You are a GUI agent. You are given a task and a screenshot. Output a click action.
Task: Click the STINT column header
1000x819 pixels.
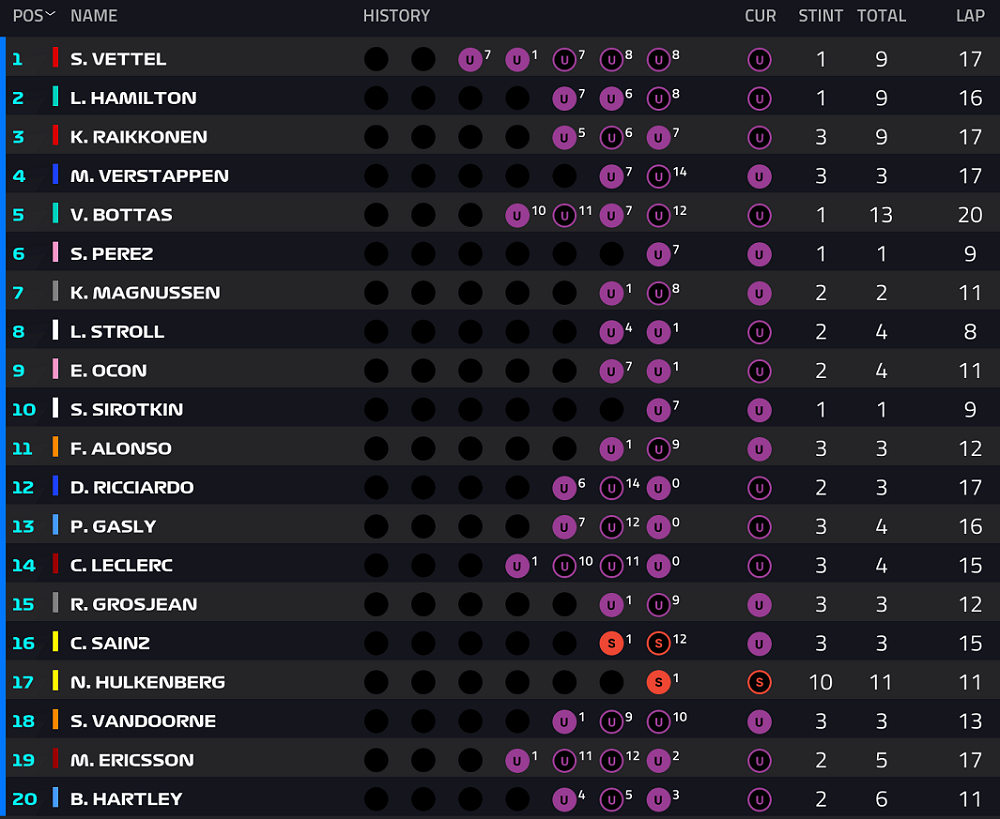[x=820, y=15]
